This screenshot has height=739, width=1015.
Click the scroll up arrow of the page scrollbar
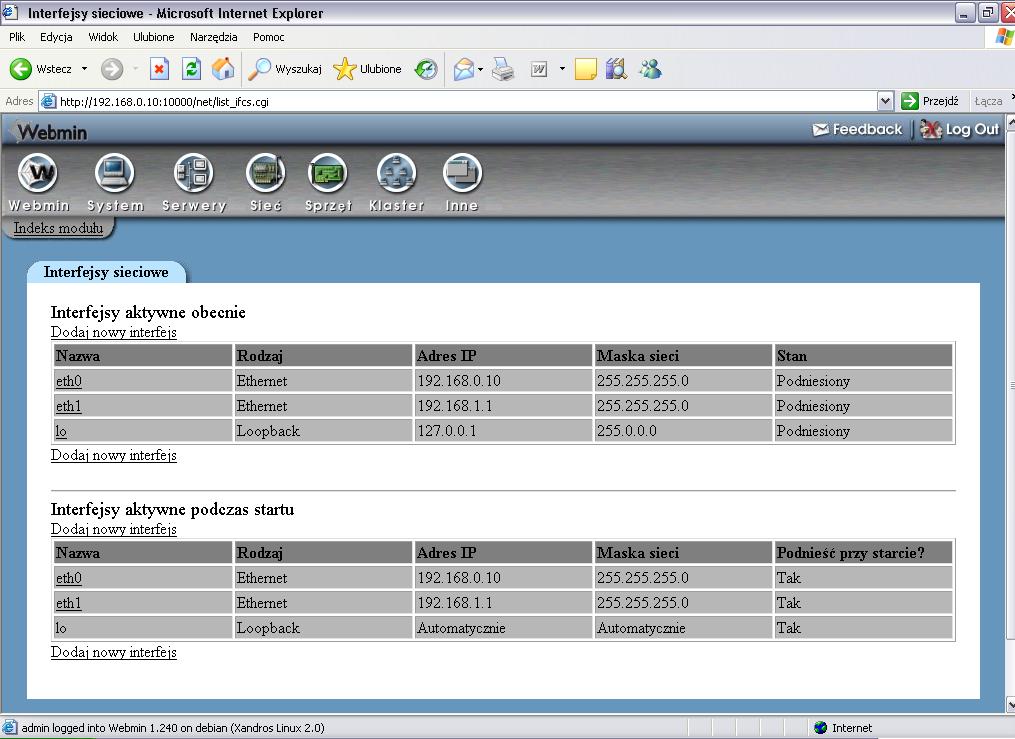click(1010, 122)
